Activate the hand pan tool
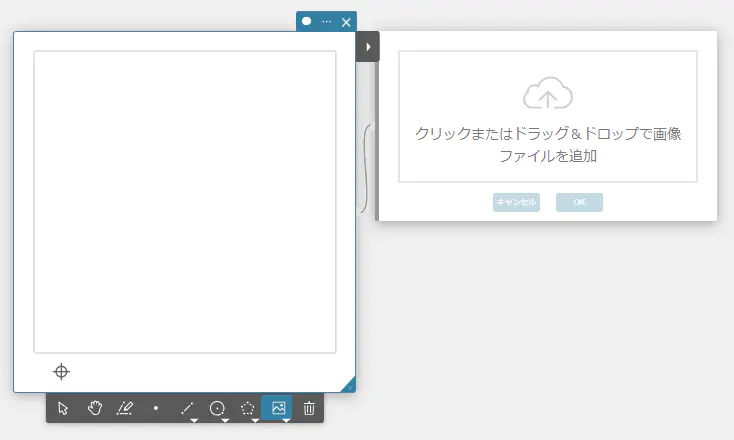The width and height of the screenshot is (734, 440). (95, 408)
